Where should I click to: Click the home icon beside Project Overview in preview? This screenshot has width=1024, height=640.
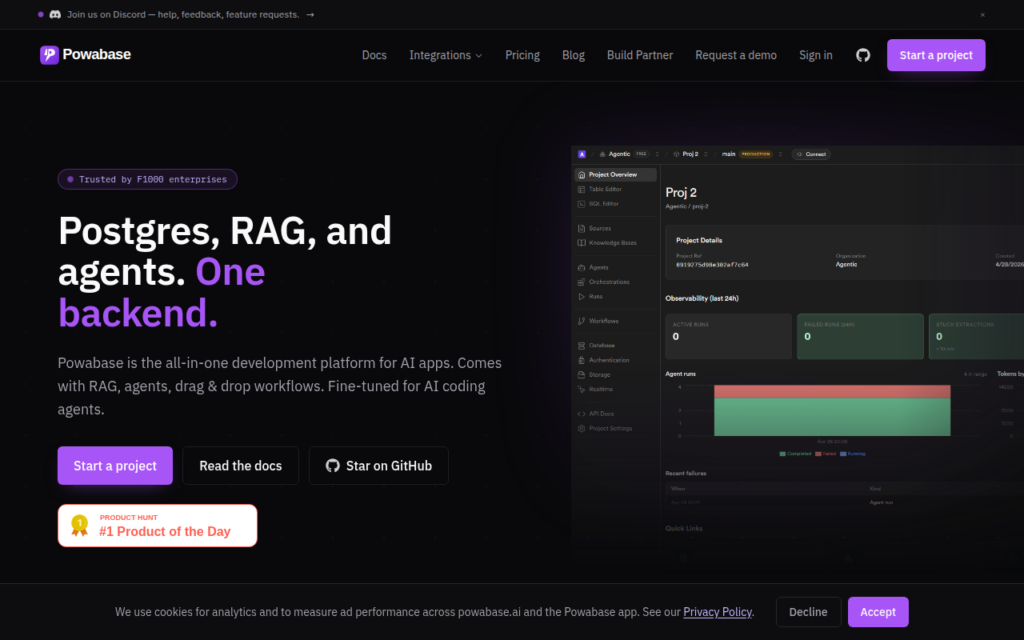coord(581,174)
